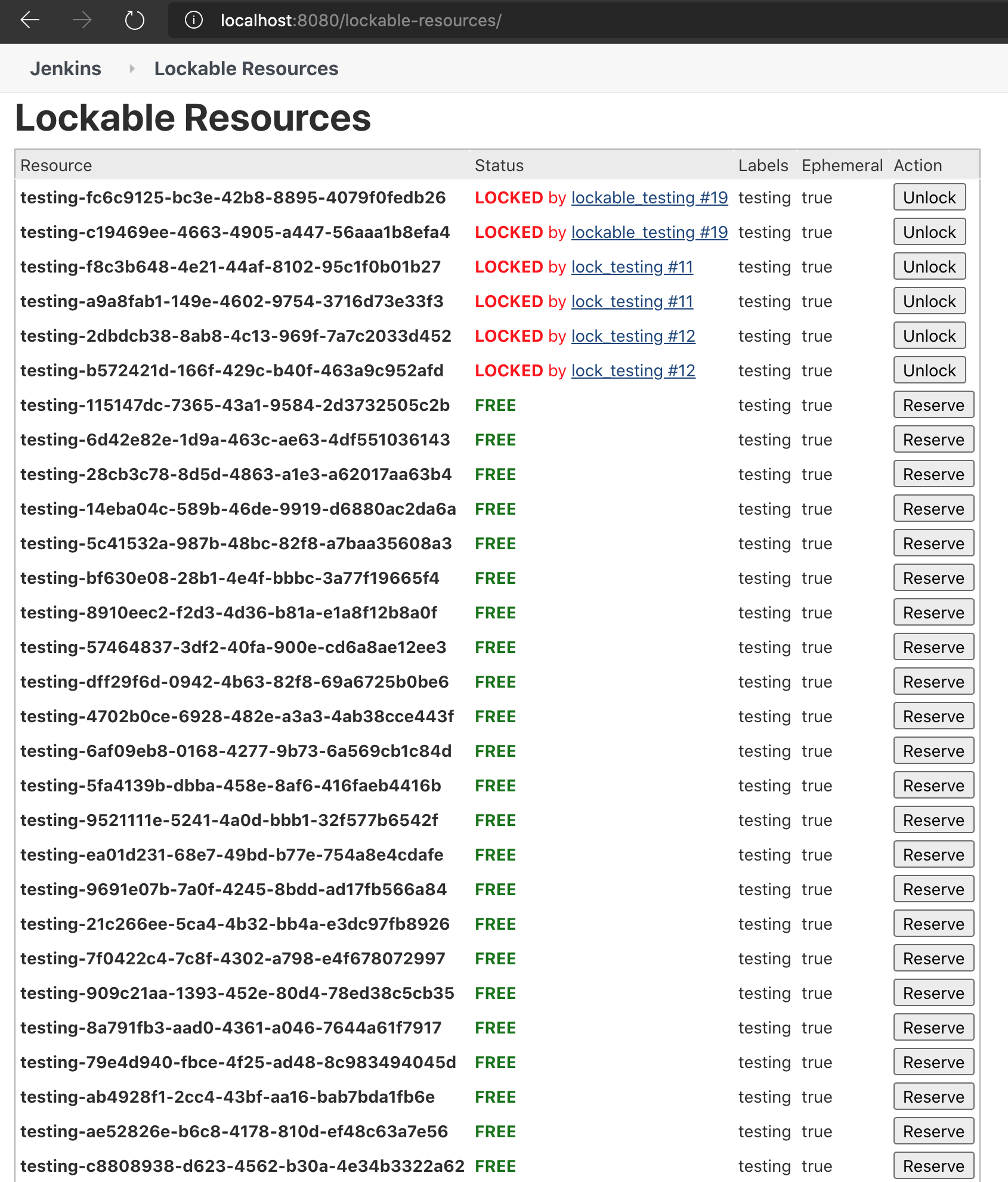Click the Action column header
1008x1182 pixels.
click(918, 165)
